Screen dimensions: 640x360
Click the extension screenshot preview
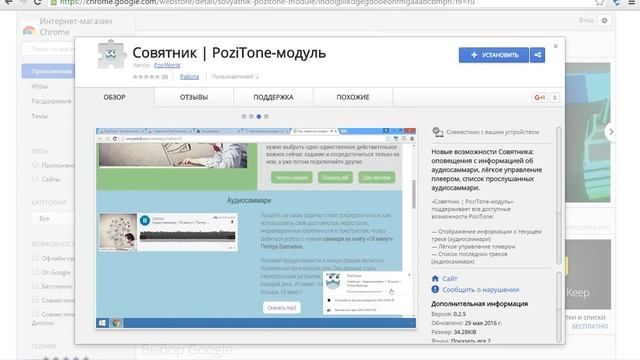(256, 228)
